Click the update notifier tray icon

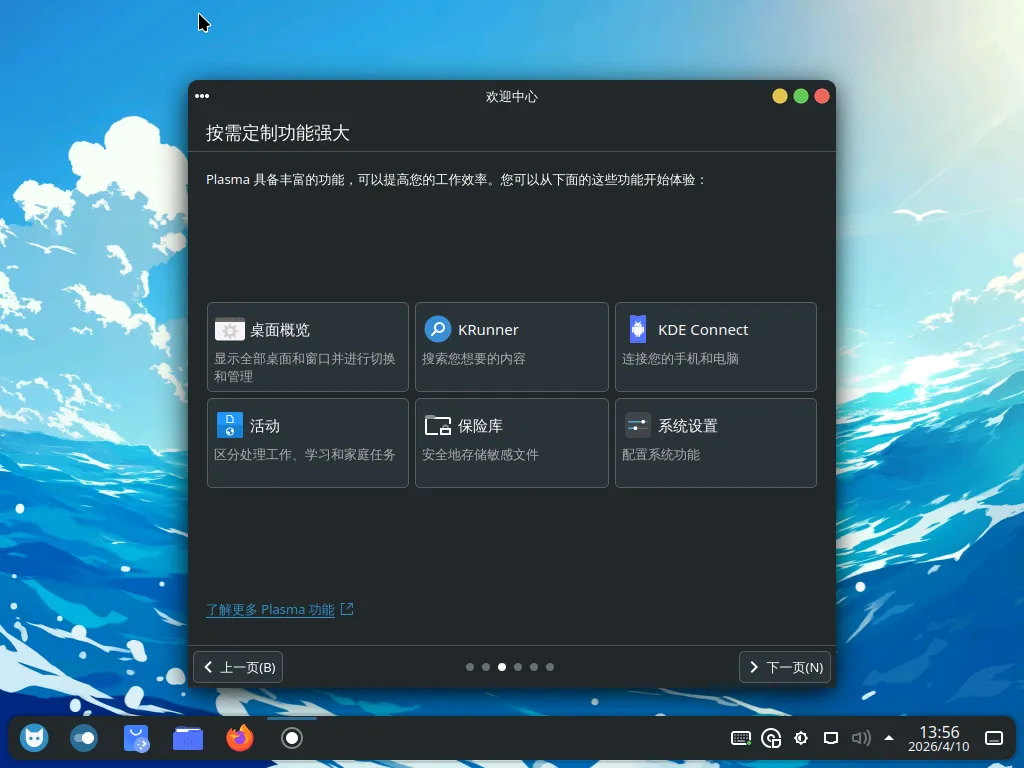click(x=771, y=739)
